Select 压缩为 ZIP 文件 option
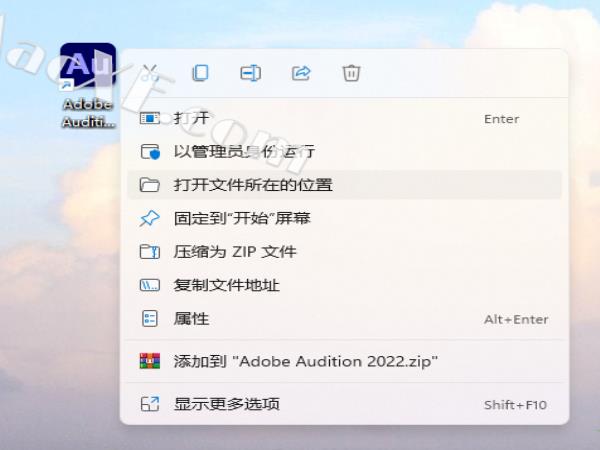The height and width of the screenshot is (450, 600). [x=235, y=251]
